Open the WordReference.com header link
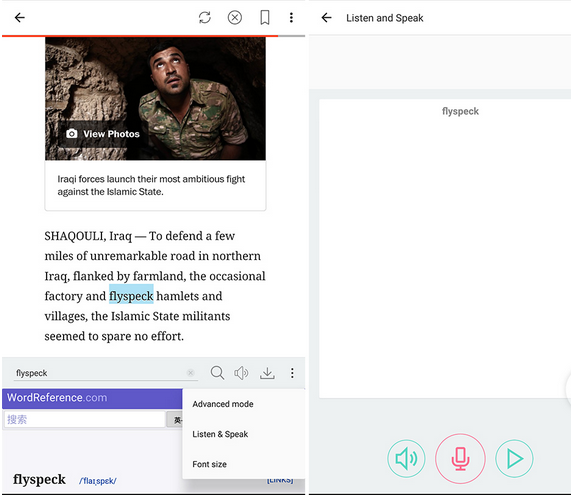The width and height of the screenshot is (571, 495). click(x=57, y=397)
